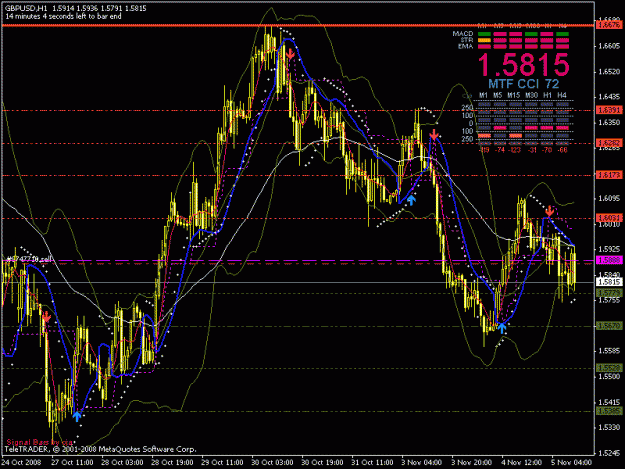Click the orange STR bar in the M1 column
The height and width of the screenshot is (469, 625).
[484, 40]
